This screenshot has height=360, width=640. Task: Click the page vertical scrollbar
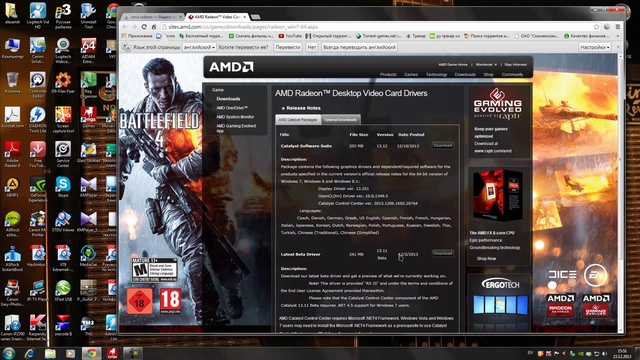coord(621,192)
